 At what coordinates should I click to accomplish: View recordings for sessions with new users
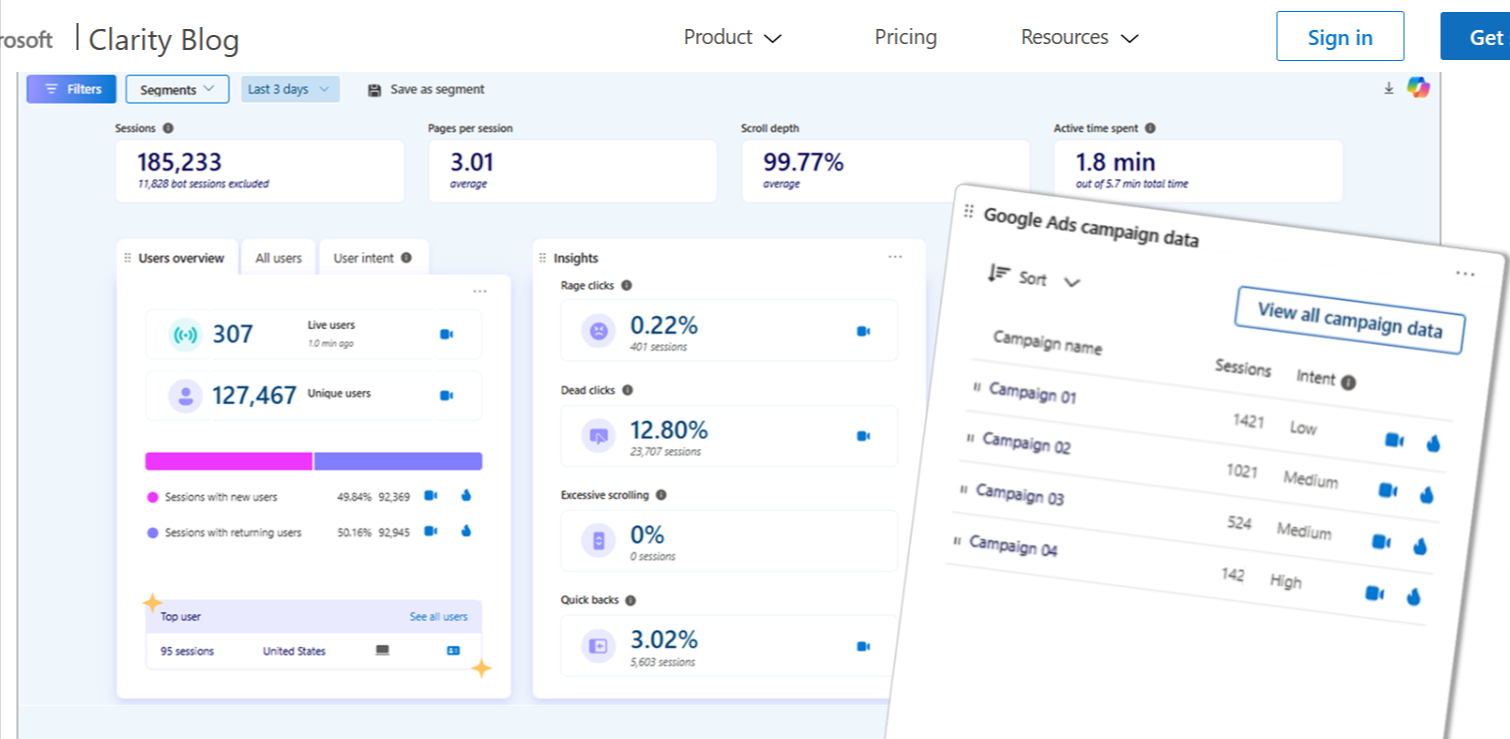[x=431, y=495]
